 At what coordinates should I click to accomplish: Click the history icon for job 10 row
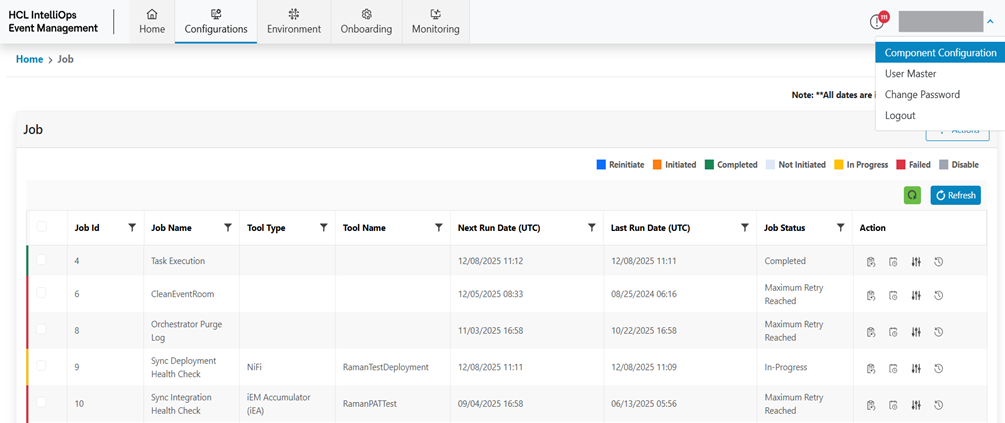(939, 405)
